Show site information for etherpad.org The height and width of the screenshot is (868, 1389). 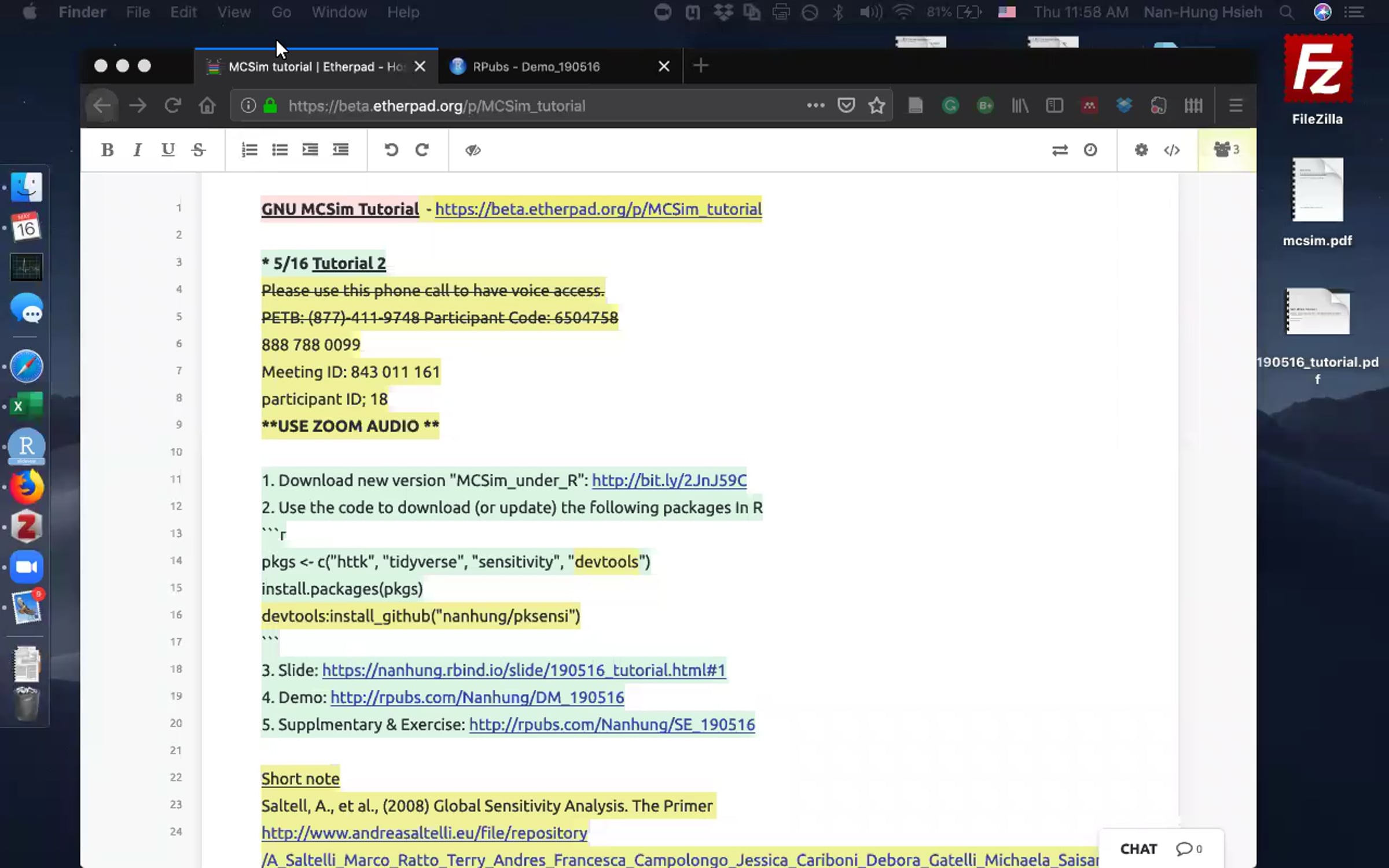[x=248, y=106]
